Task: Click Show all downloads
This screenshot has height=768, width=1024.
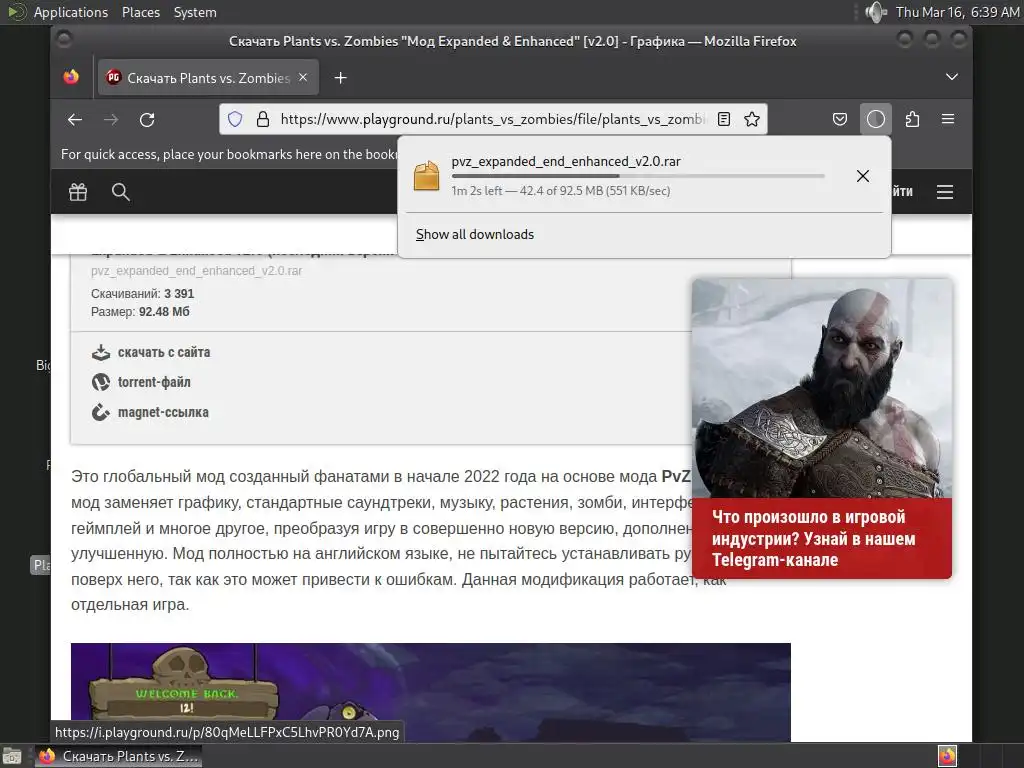Action: click(x=475, y=234)
